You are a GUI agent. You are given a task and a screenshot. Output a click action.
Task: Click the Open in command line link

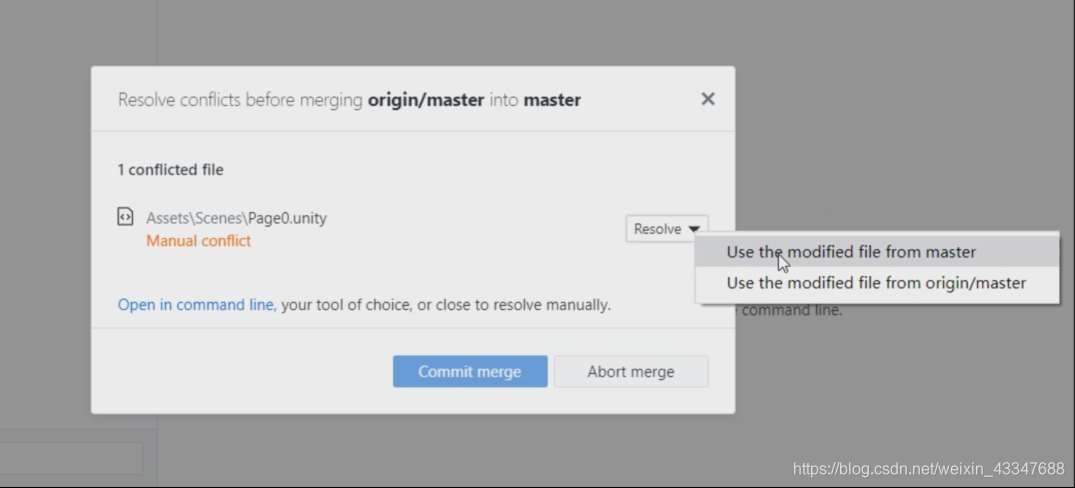point(197,304)
